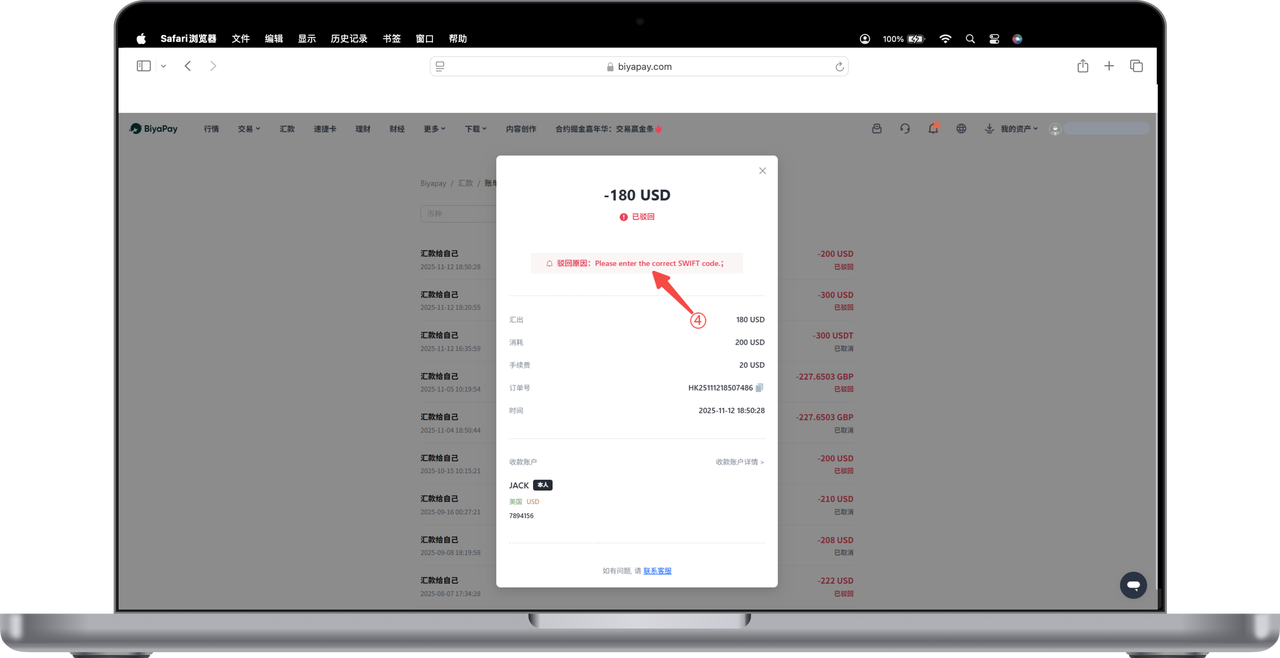Copy the order number HK25111218507486
1280x658 pixels.
coord(760,388)
